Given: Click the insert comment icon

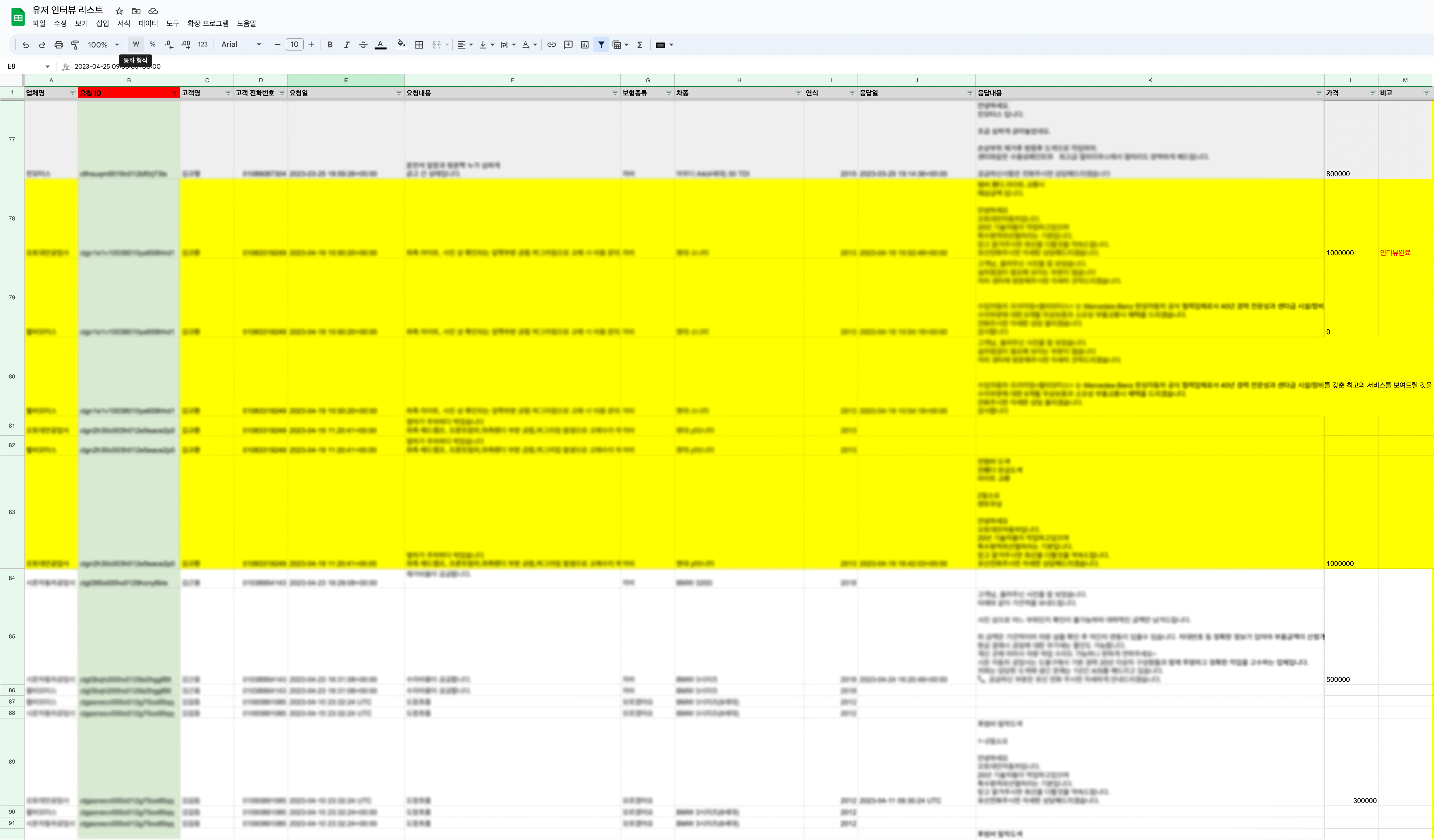Looking at the screenshot, I should point(568,44).
